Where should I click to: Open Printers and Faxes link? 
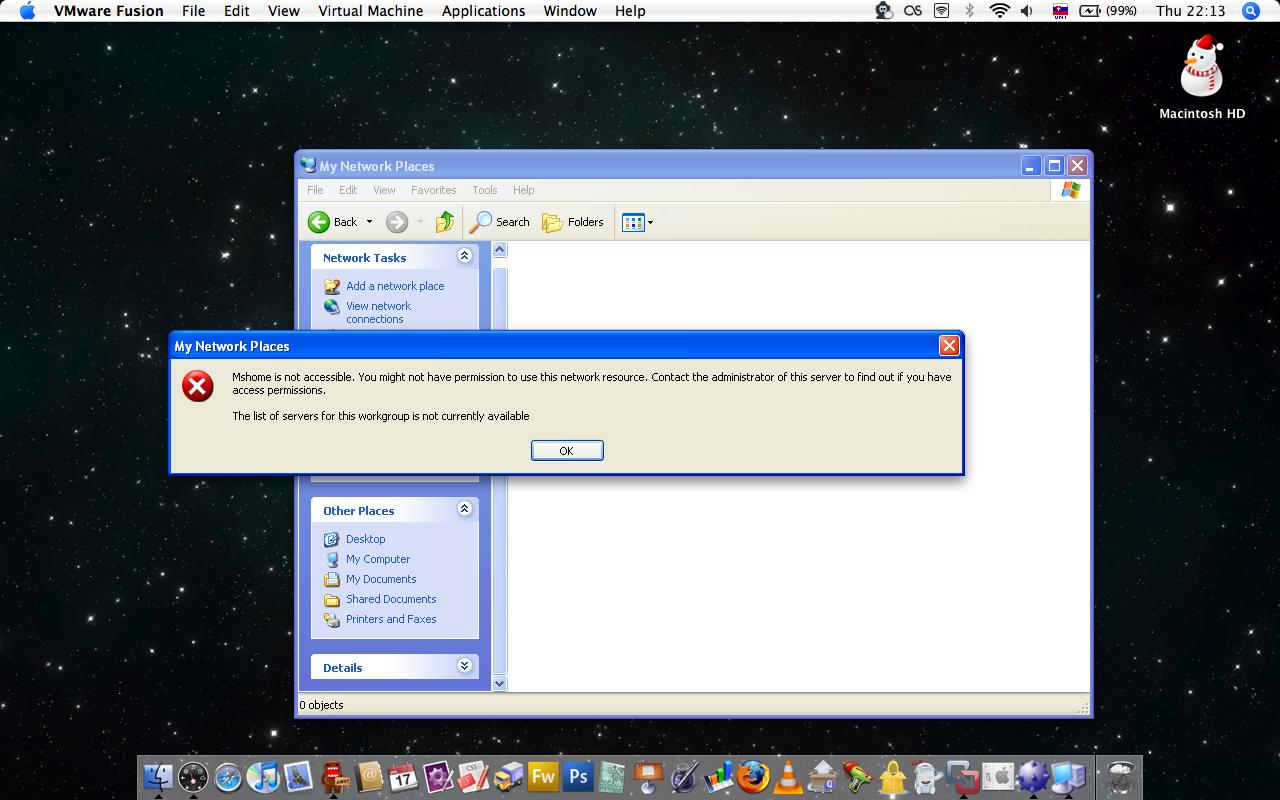pyautogui.click(x=391, y=619)
